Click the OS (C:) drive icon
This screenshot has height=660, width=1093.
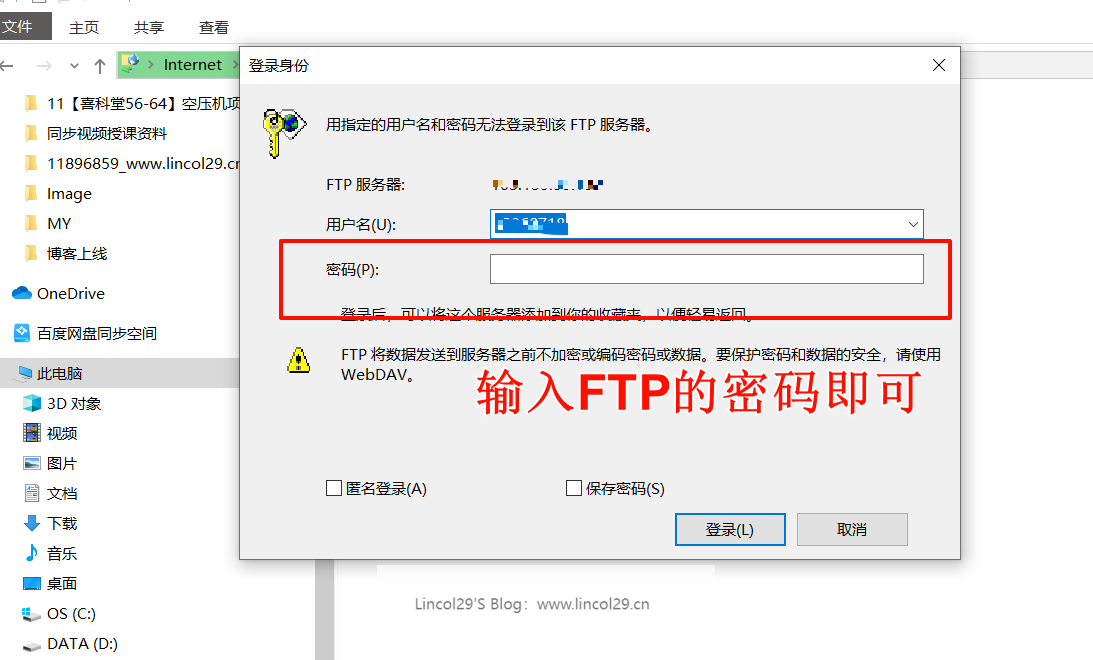click(32, 613)
